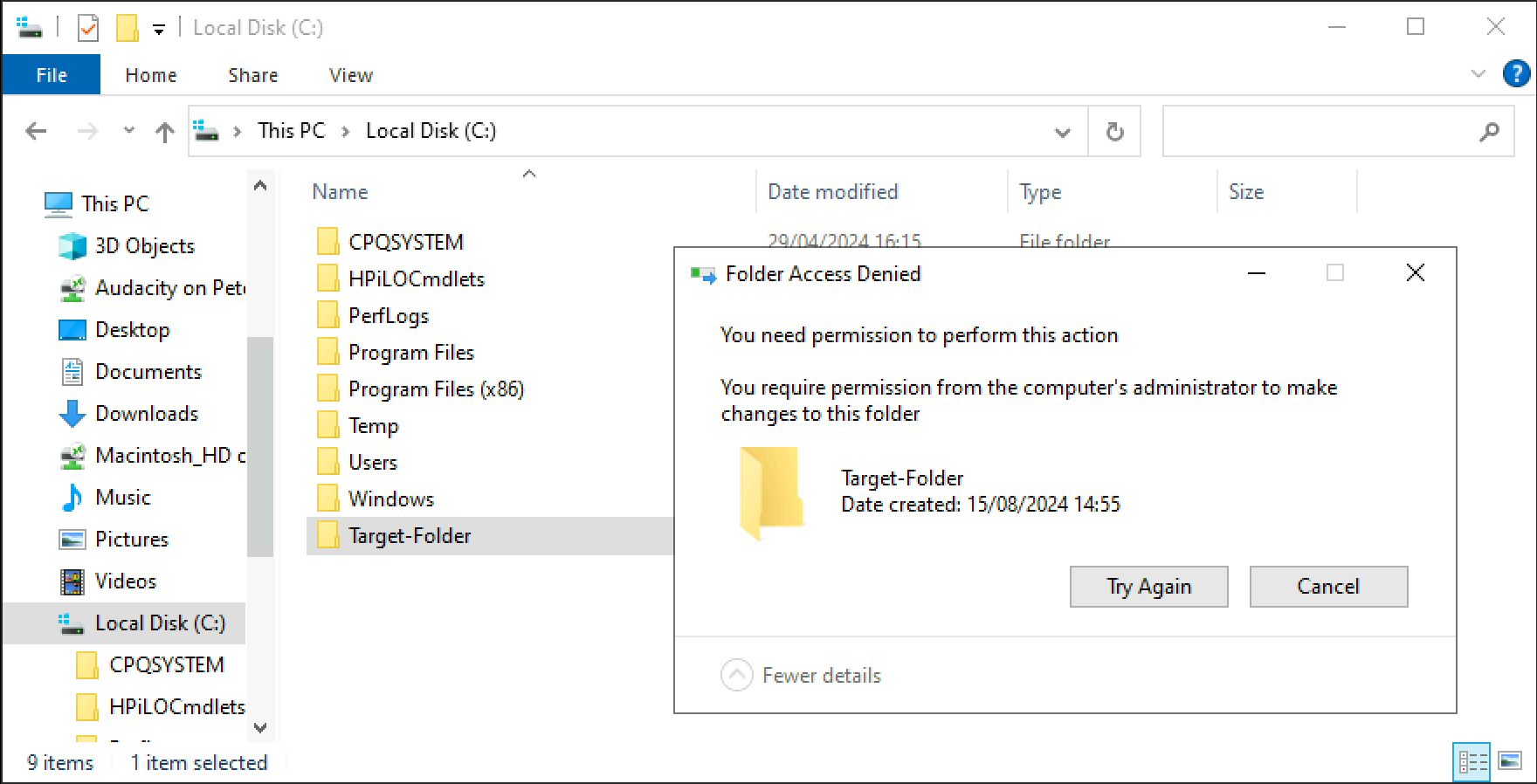Switch to details view layout
The width and height of the screenshot is (1537, 784).
(1472, 761)
